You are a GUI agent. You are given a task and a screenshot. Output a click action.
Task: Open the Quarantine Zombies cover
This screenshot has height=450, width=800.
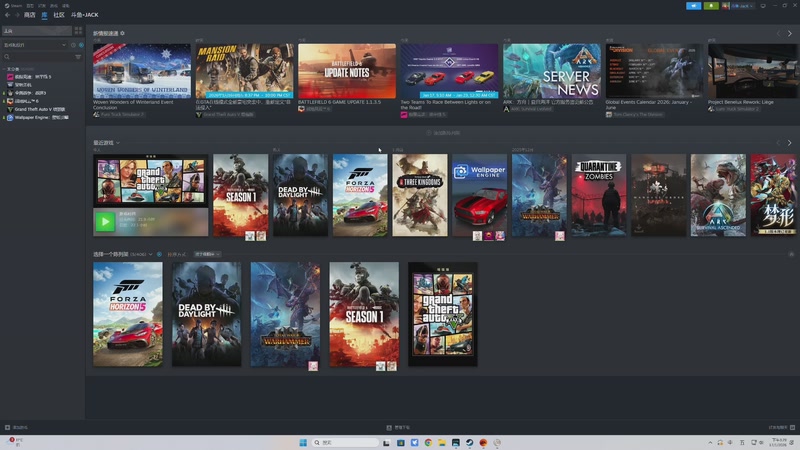tap(598, 195)
